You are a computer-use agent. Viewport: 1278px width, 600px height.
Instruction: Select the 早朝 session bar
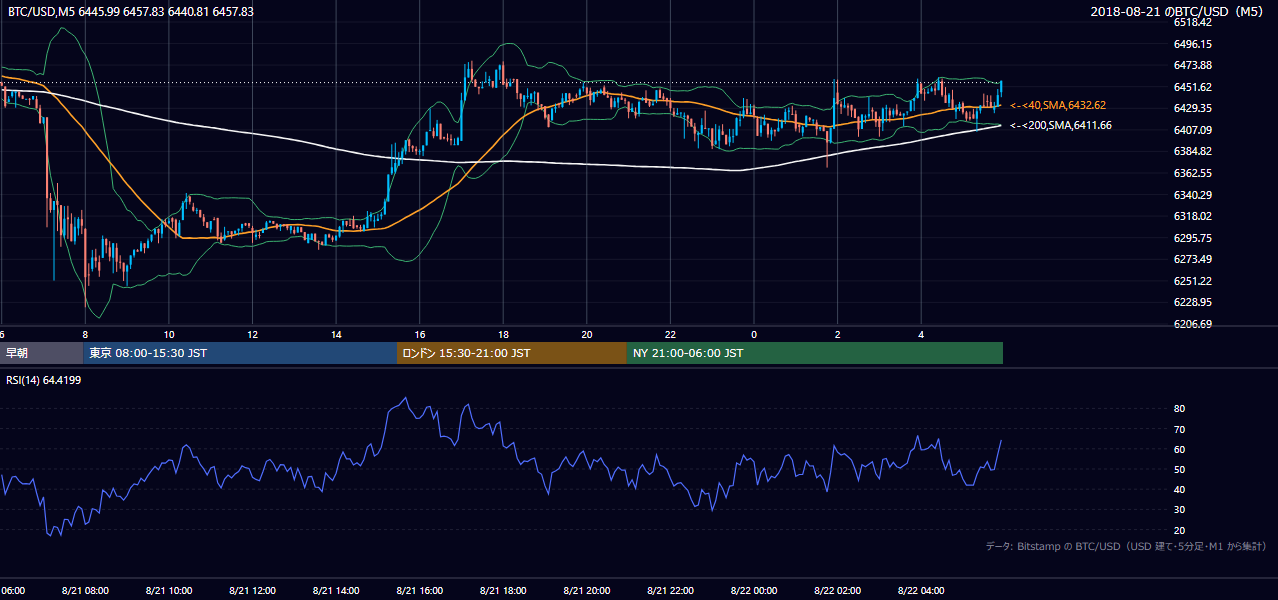(x=42, y=353)
